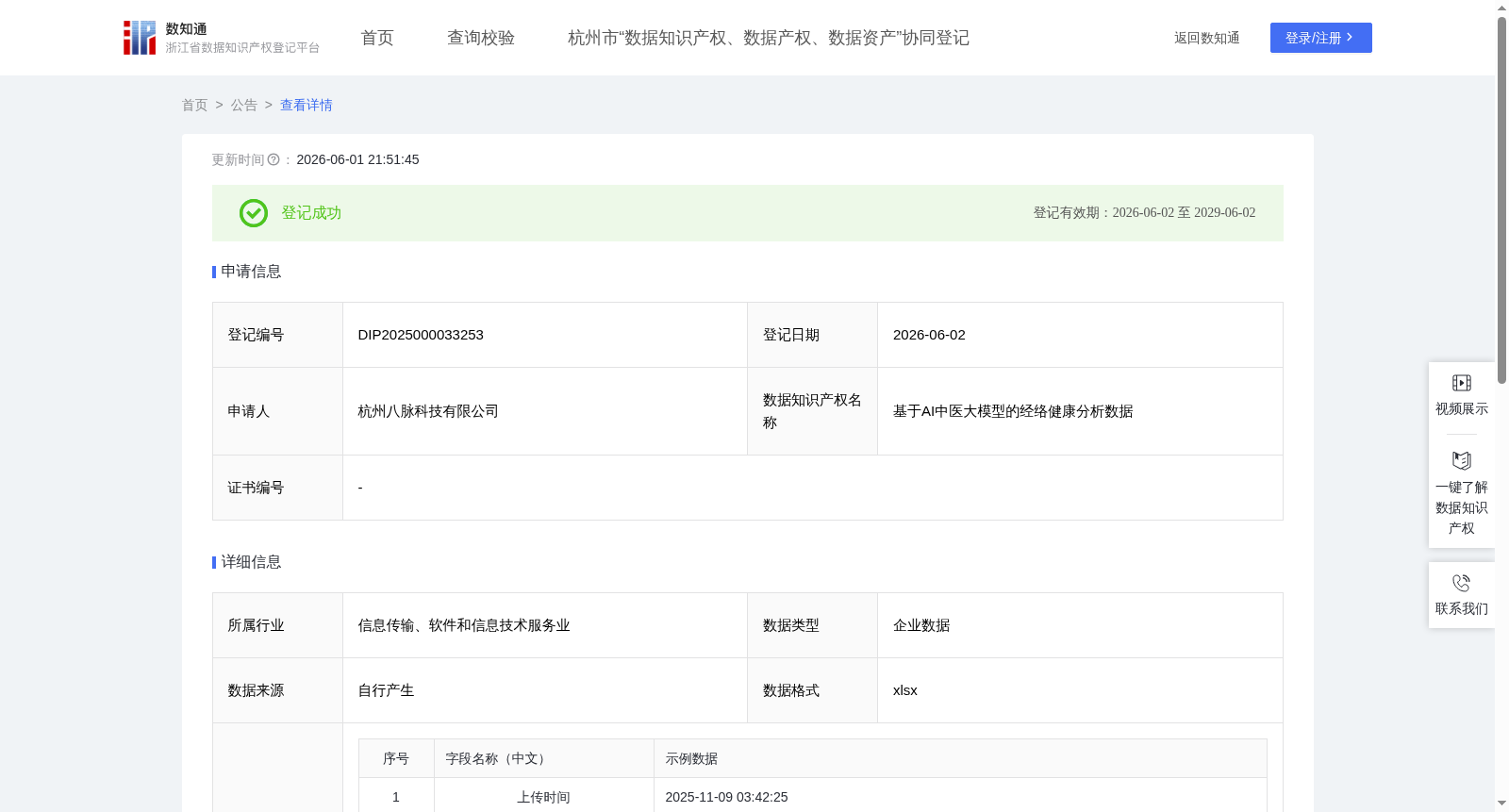This screenshot has height=812, width=1509.
Task: Select applicant 杭州八脉科技有限公司
Action: pyautogui.click(x=428, y=411)
